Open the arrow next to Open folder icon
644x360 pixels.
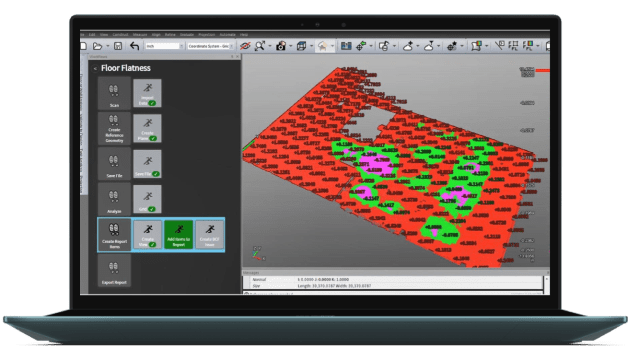(107, 46)
